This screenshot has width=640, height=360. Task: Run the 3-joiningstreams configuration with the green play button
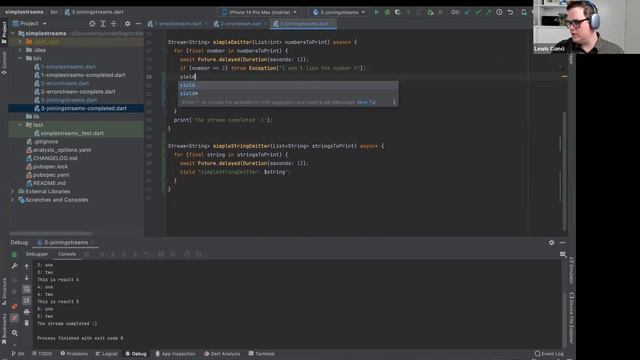376,12
